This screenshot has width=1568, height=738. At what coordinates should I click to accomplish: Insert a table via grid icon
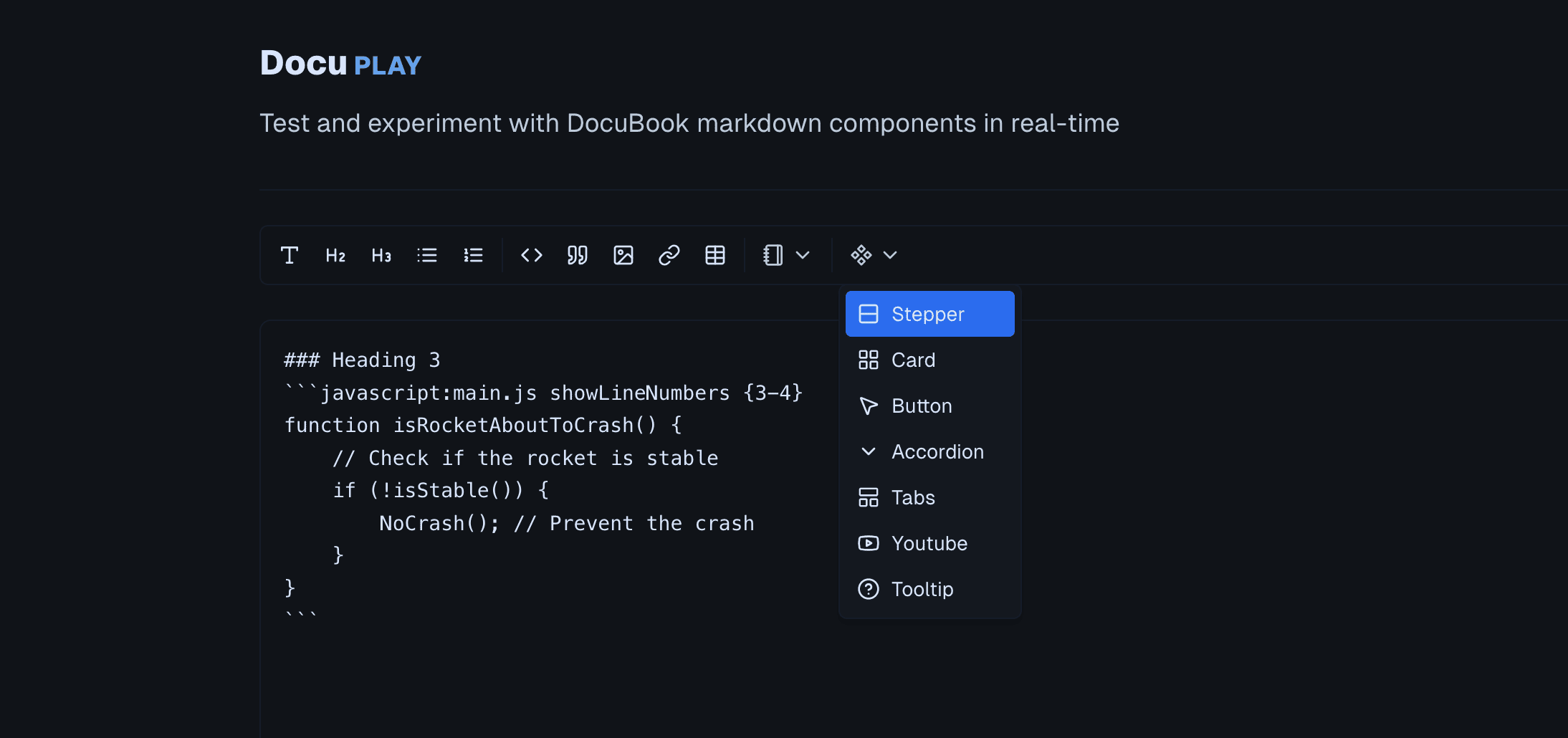click(715, 256)
